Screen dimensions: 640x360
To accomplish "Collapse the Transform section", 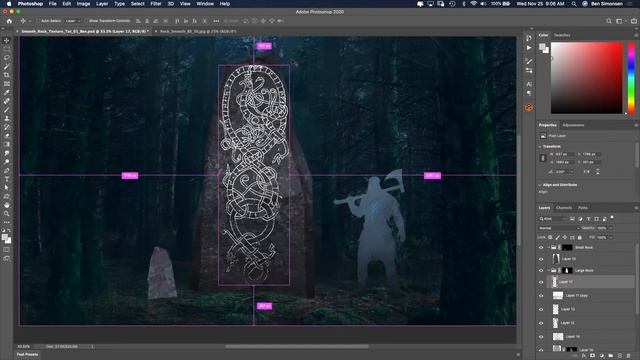I will click(x=540, y=147).
